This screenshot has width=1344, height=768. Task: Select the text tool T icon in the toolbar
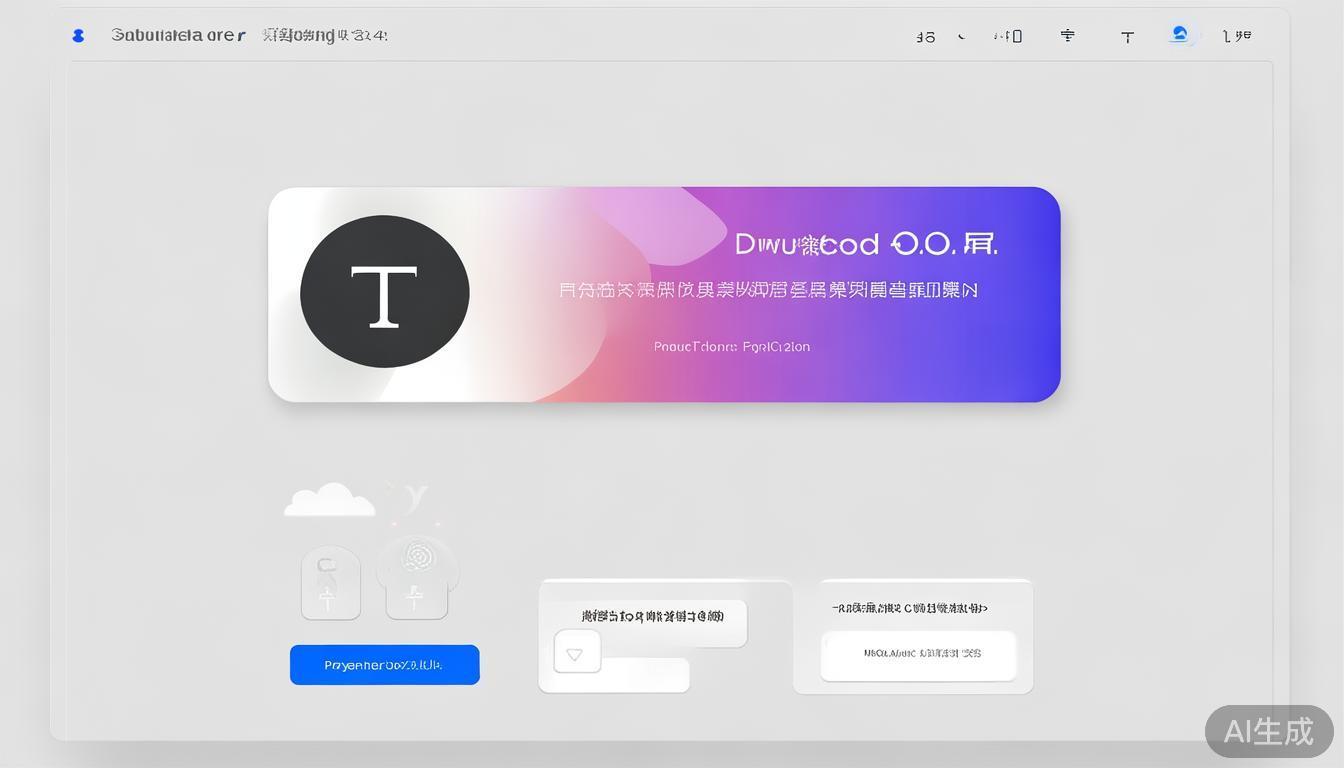pyautogui.click(x=1127, y=35)
